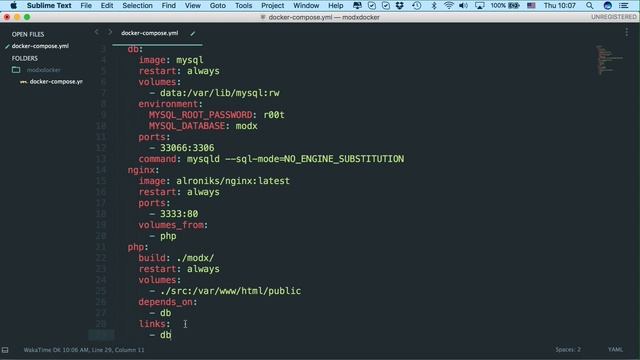Click the 'environment:' key

[x=170, y=104]
